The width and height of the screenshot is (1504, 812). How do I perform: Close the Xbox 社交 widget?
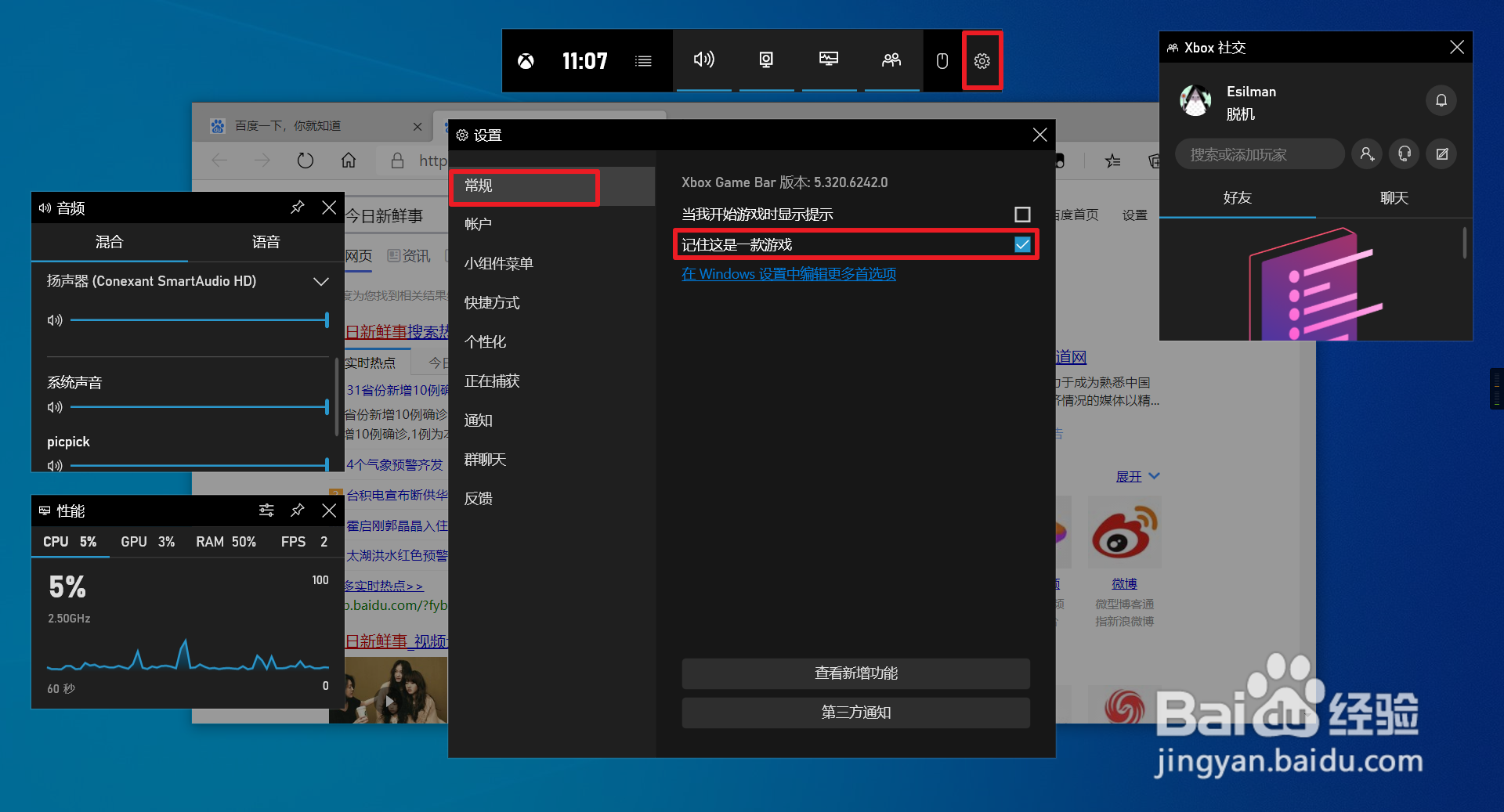1457,47
